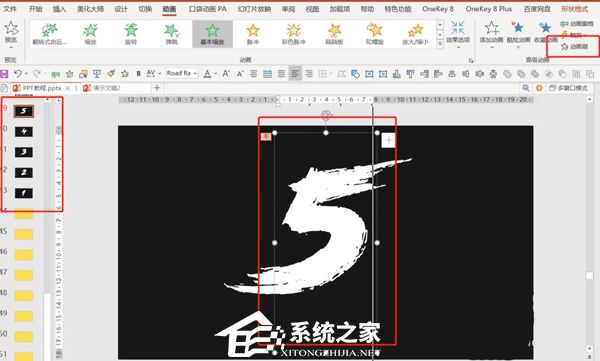Open the OneKey 8 tab
The width and height of the screenshot is (600, 361).
(438, 8)
